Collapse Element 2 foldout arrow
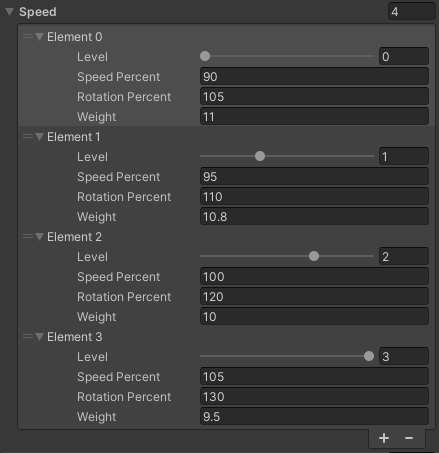Viewport: 439px width, 453px height. (39, 237)
